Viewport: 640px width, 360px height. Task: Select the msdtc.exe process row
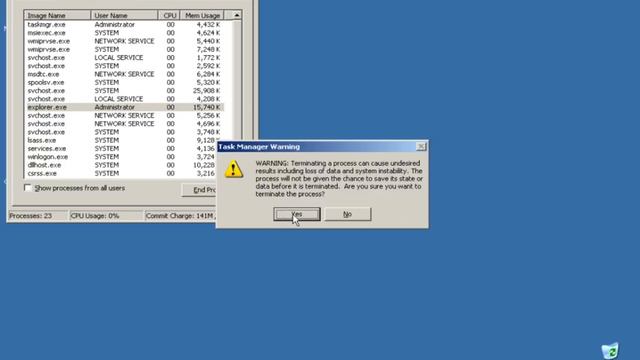[124, 74]
